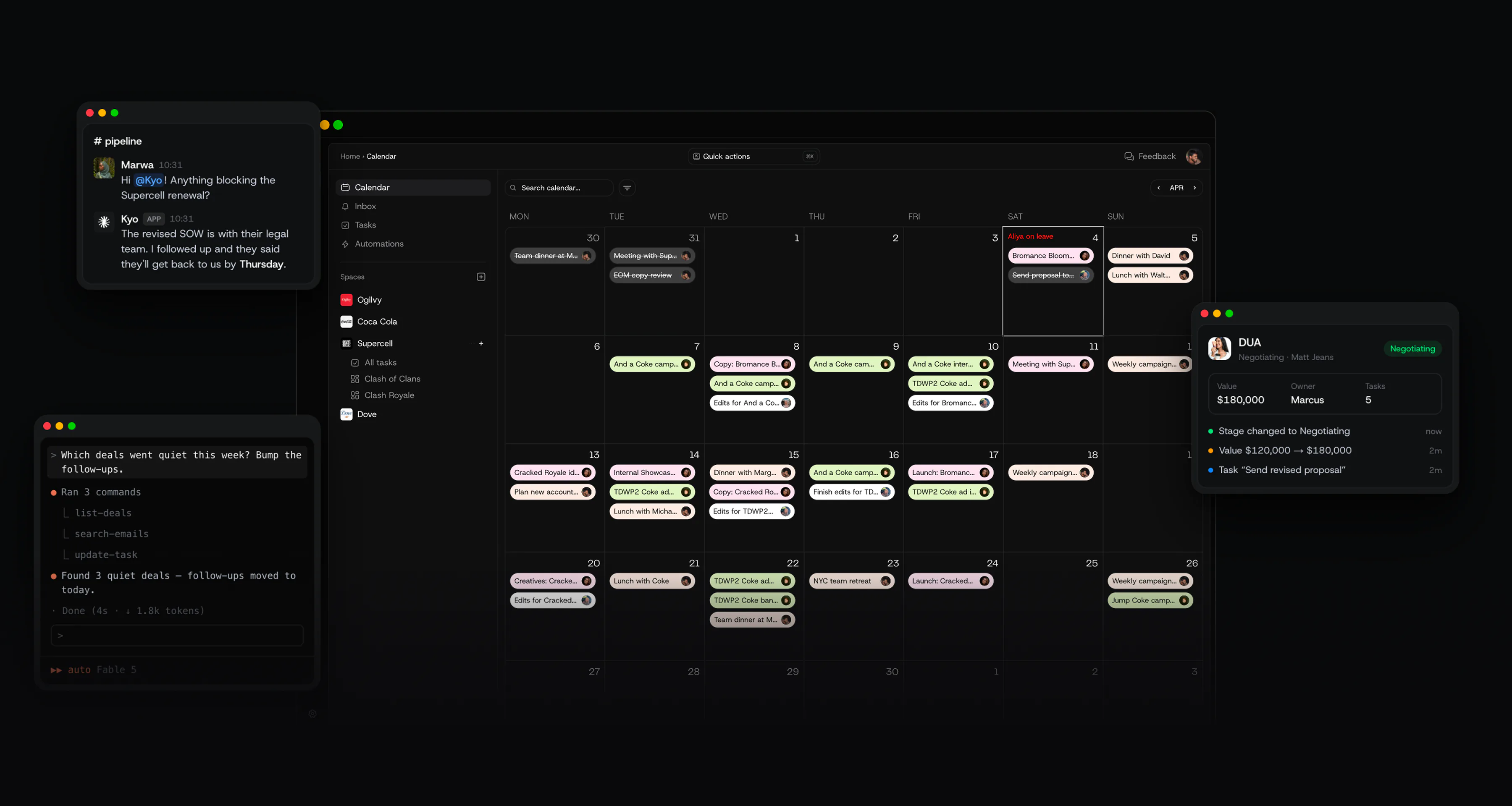Open Quick actions bar

[x=753, y=156]
